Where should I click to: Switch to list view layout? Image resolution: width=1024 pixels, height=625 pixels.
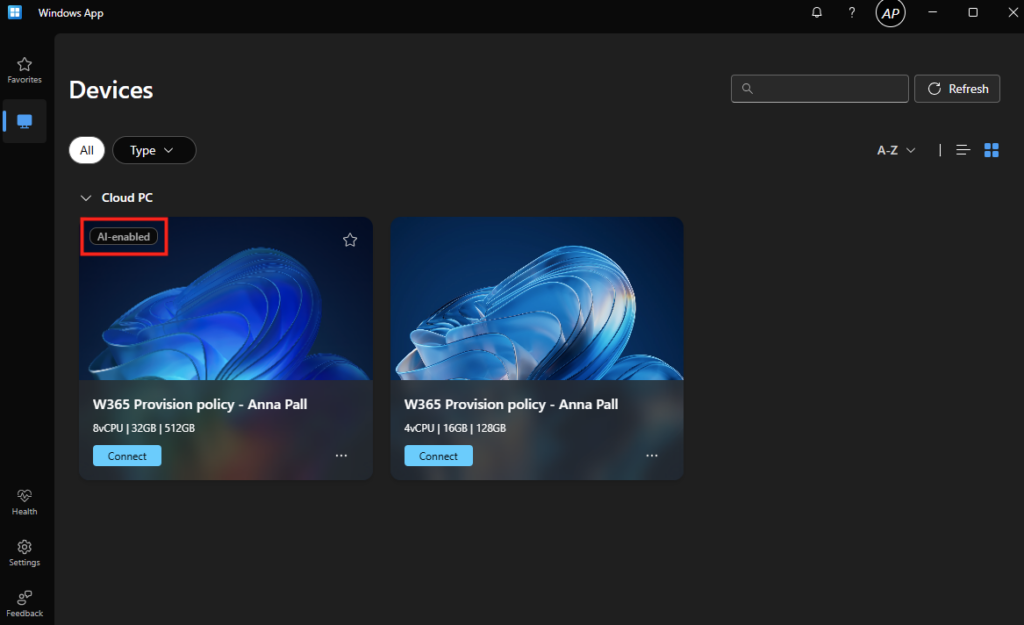tap(963, 150)
